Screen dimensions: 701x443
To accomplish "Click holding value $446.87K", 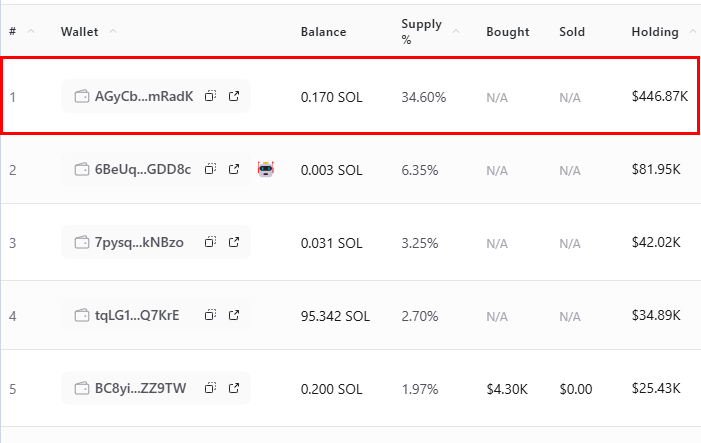I will click(659, 96).
